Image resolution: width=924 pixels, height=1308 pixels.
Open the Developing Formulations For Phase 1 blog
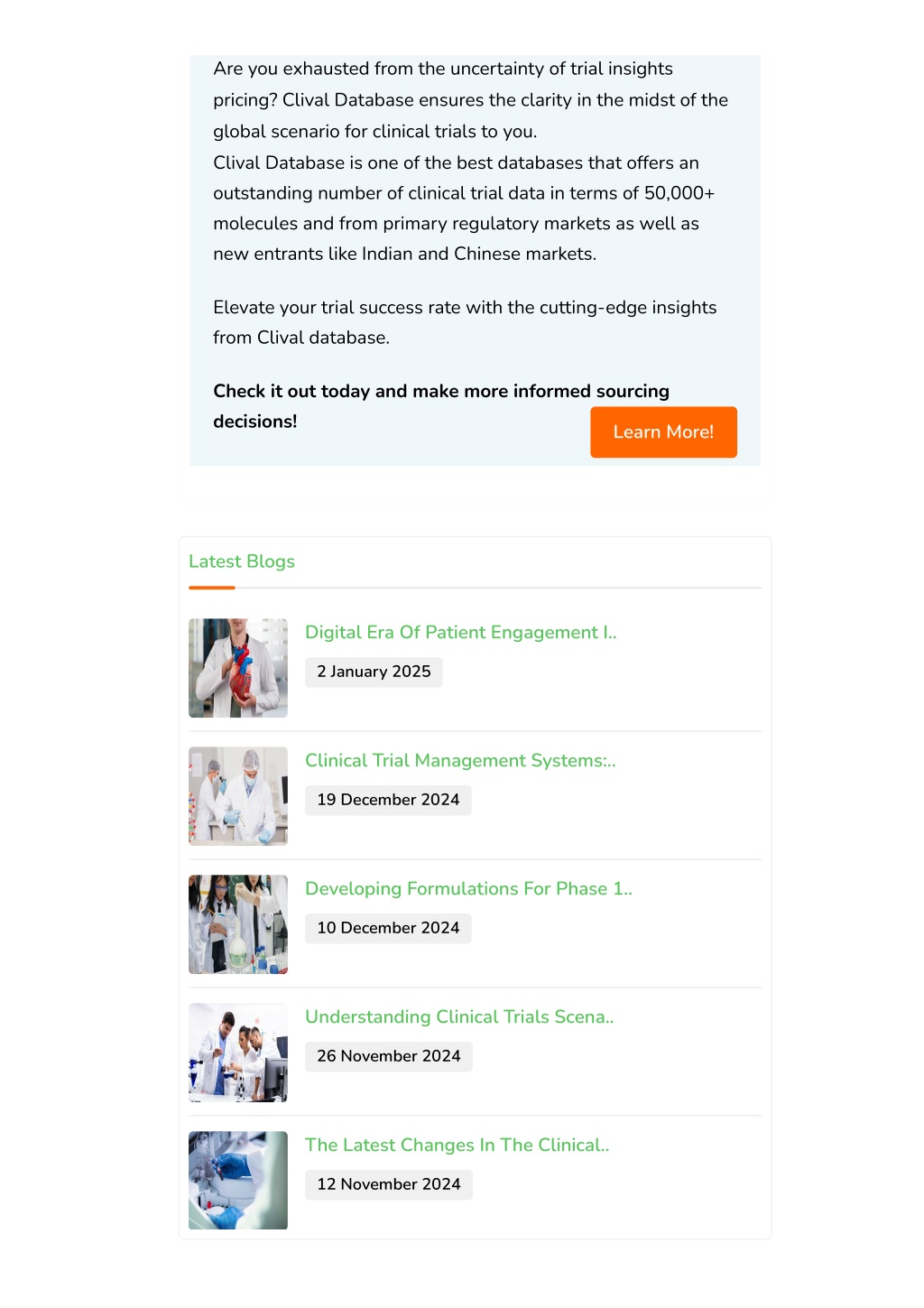[x=468, y=888]
